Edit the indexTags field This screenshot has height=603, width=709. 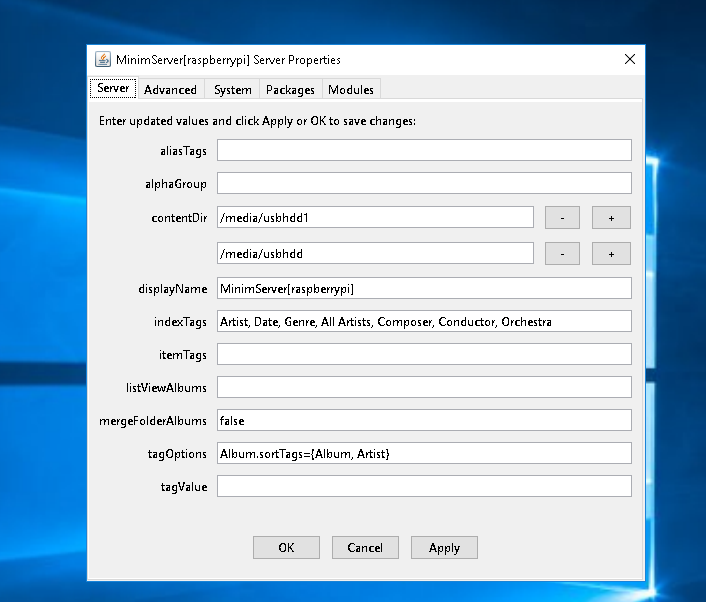pyautogui.click(x=425, y=322)
